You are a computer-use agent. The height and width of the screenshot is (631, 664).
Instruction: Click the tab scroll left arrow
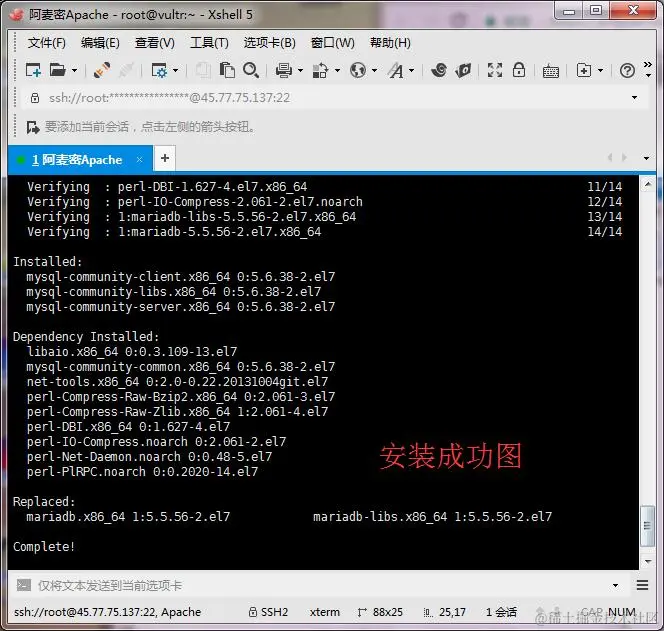pyautogui.click(x=610, y=158)
